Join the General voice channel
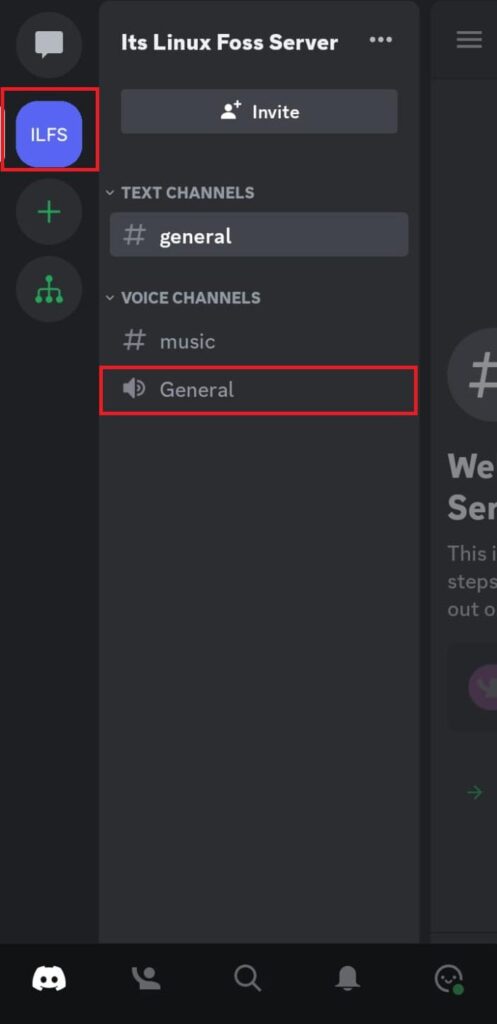The height and width of the screenshot is (1024, 497). (259, 390)
